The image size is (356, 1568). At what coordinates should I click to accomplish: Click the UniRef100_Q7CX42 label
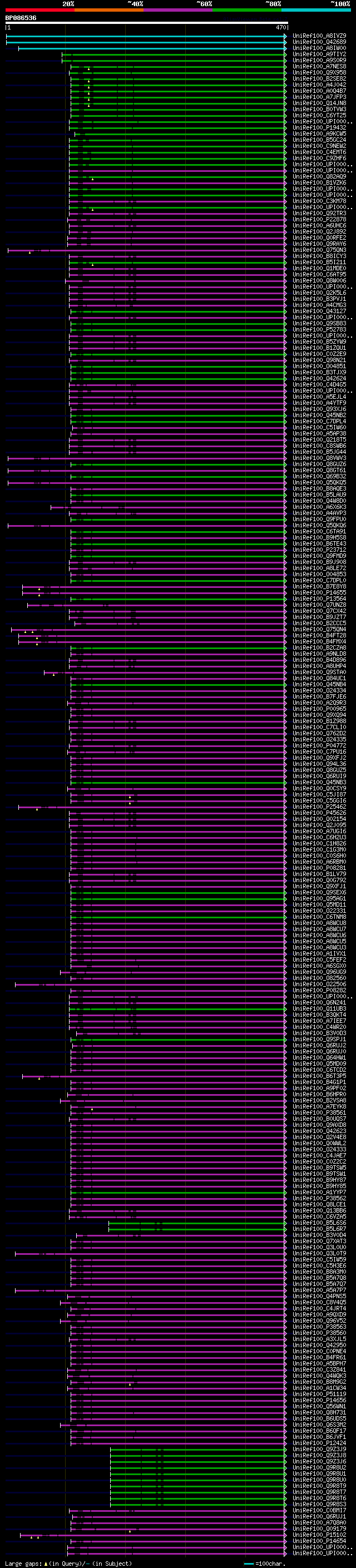319,611
